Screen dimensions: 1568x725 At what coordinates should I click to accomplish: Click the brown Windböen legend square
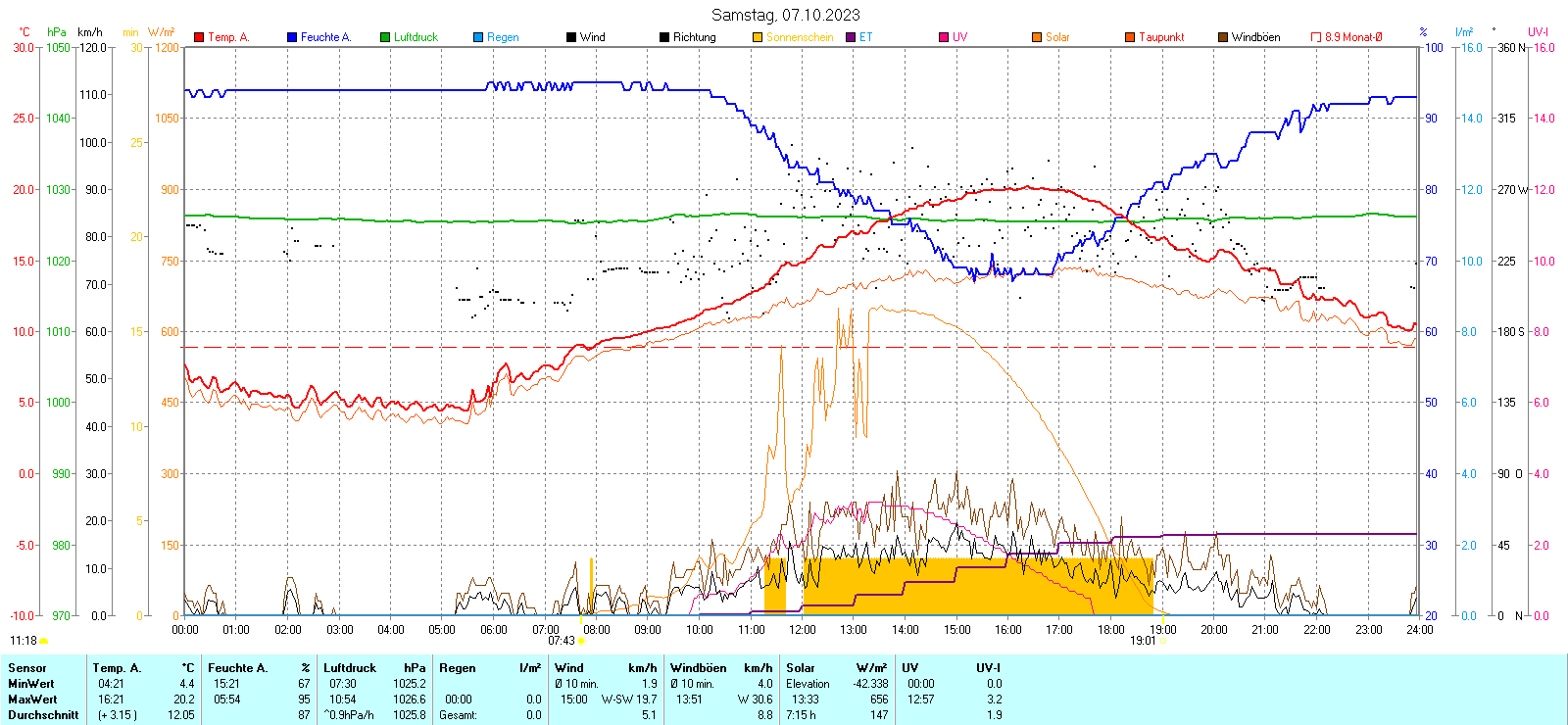click(1223, 37)
